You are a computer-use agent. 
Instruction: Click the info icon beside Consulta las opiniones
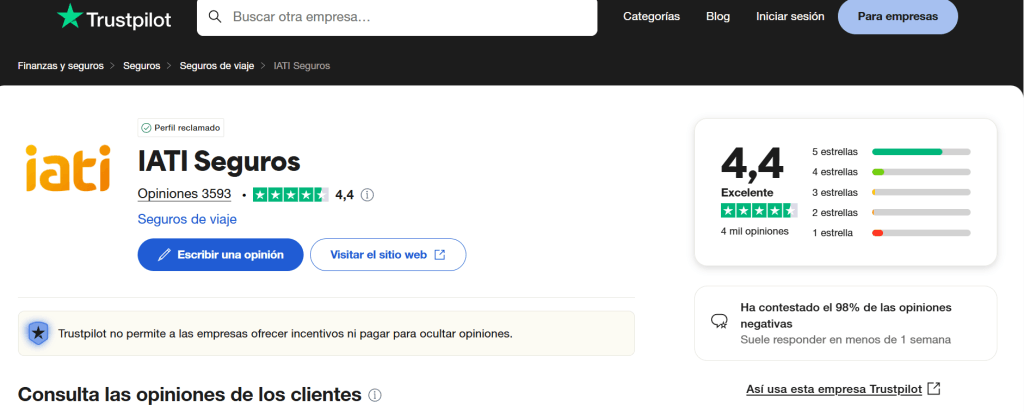click(x=375, y=395)
